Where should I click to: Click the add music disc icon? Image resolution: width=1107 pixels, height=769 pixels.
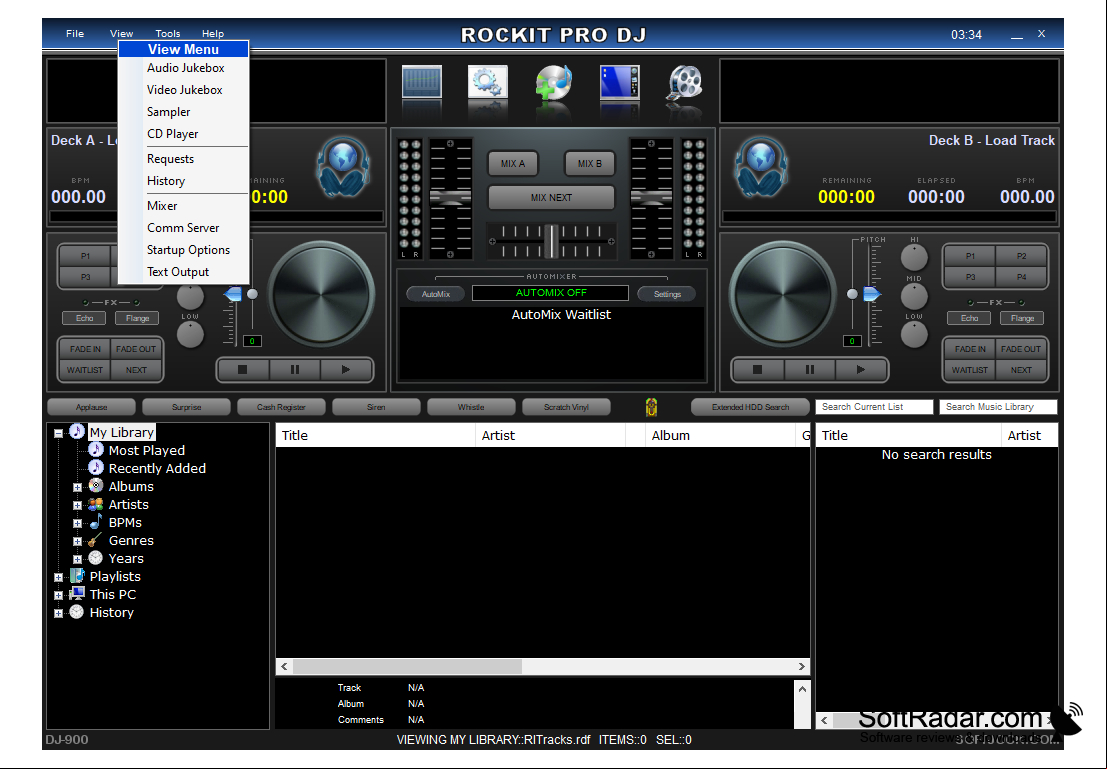(x=554, y=84)
